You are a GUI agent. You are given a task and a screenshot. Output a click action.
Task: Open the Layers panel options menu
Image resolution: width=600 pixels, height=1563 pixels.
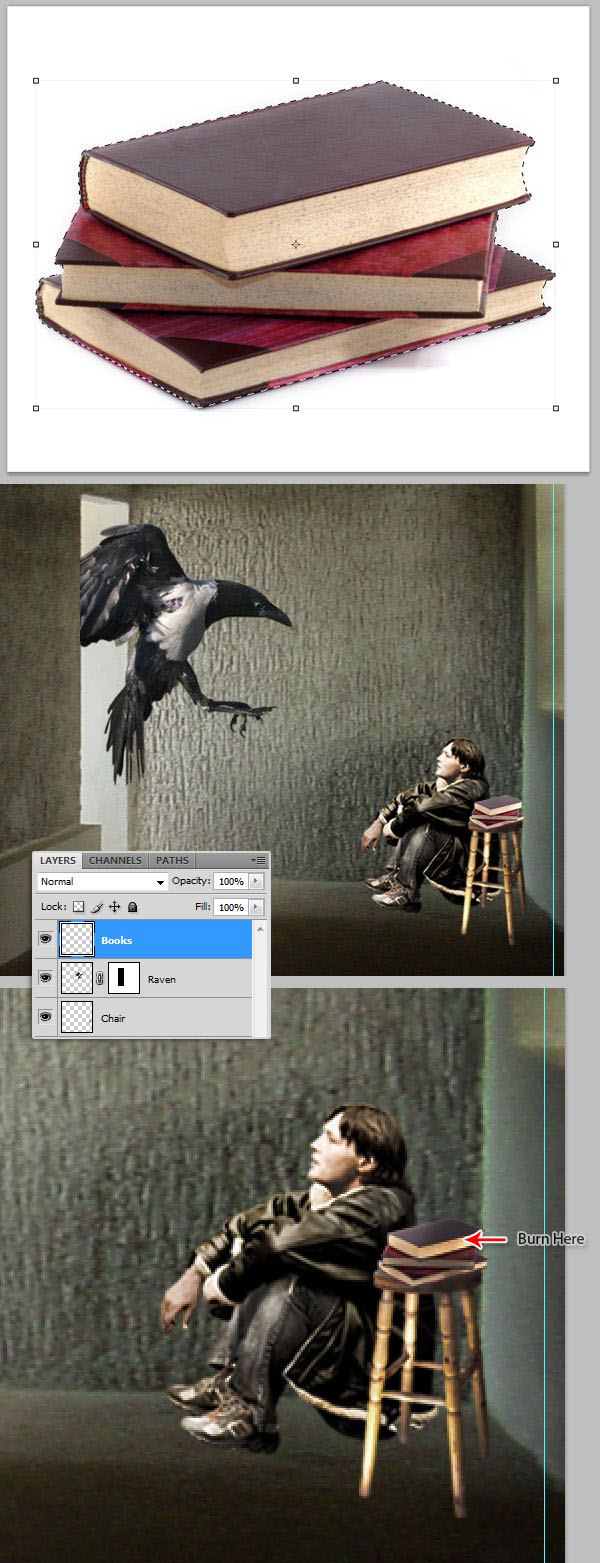259,860
